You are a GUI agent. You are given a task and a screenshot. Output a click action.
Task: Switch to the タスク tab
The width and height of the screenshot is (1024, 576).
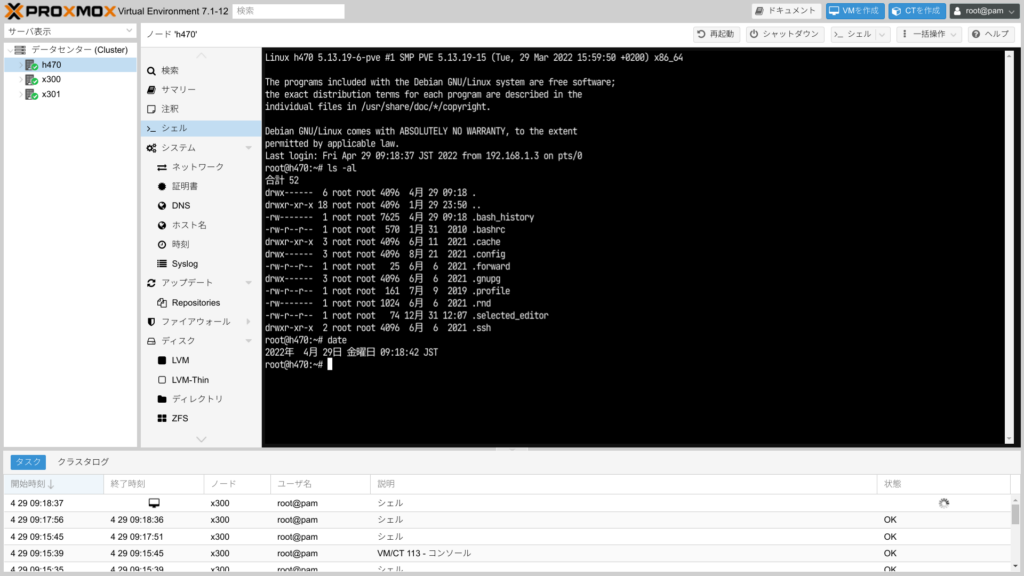(28, 462)
